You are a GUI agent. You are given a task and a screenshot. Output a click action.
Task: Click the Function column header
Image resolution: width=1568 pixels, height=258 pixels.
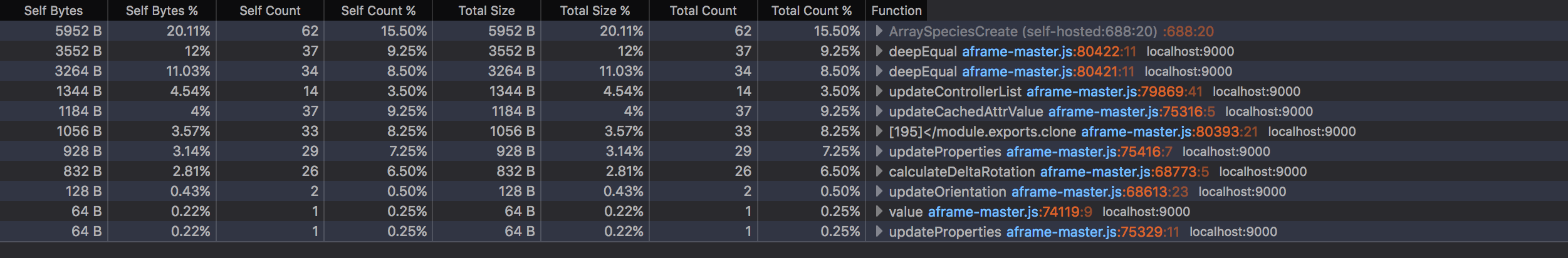click(896, 11)
